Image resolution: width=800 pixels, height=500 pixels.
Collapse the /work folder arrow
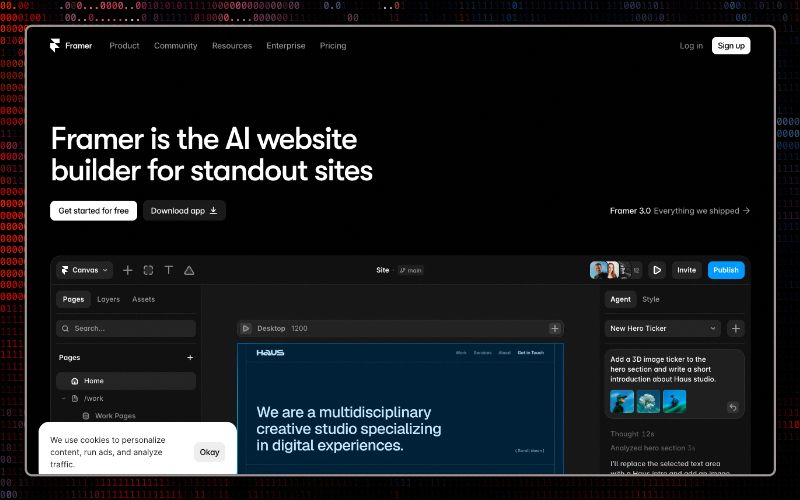63,398
